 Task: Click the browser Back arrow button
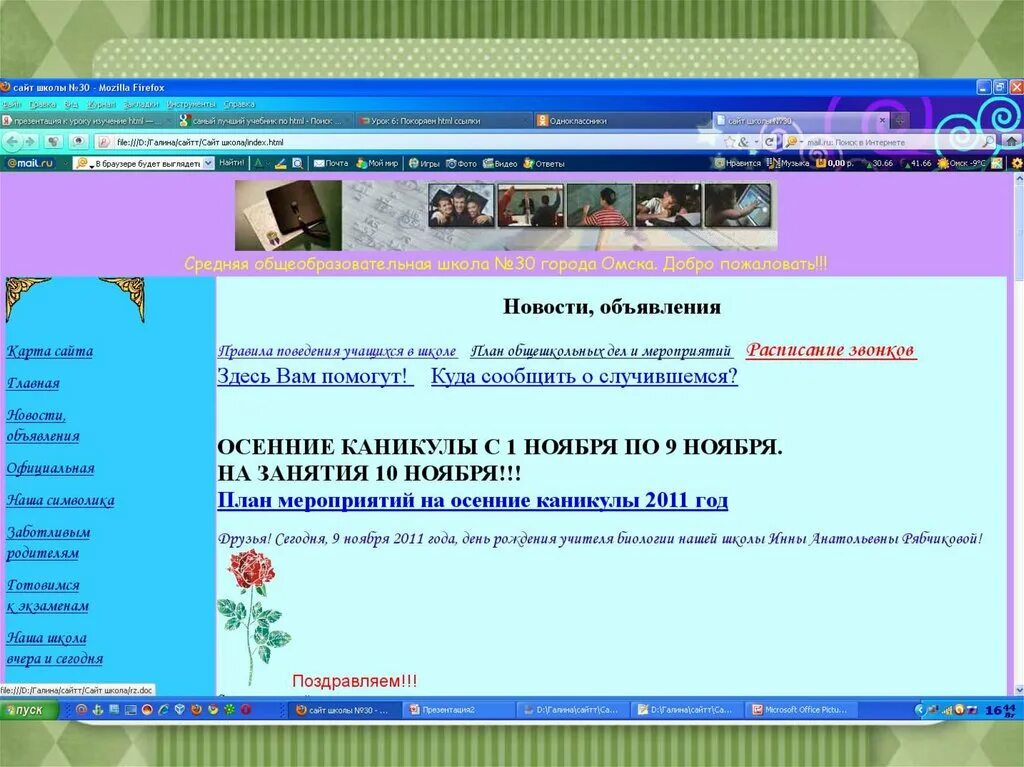coord(12,141)
